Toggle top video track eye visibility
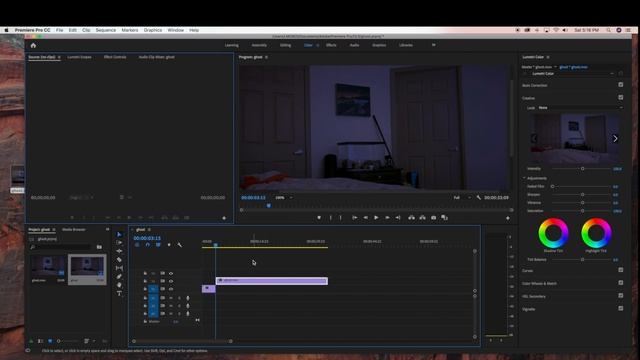The height and width of the screenshot is (360, 640). tap(171, 273)
